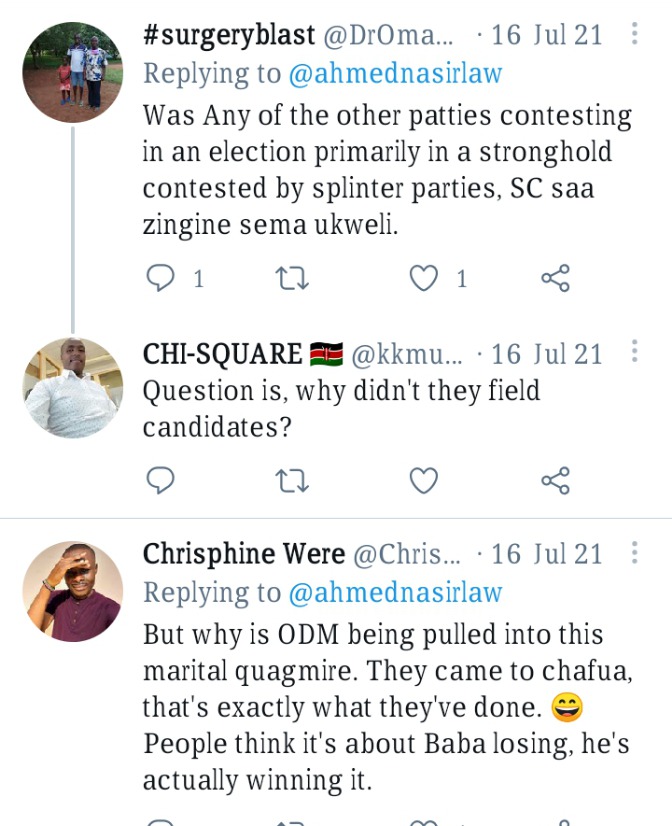Reply to the #surgeryblast tweet
The height and width of the screenshot is (826, 672).
(161, 278)
